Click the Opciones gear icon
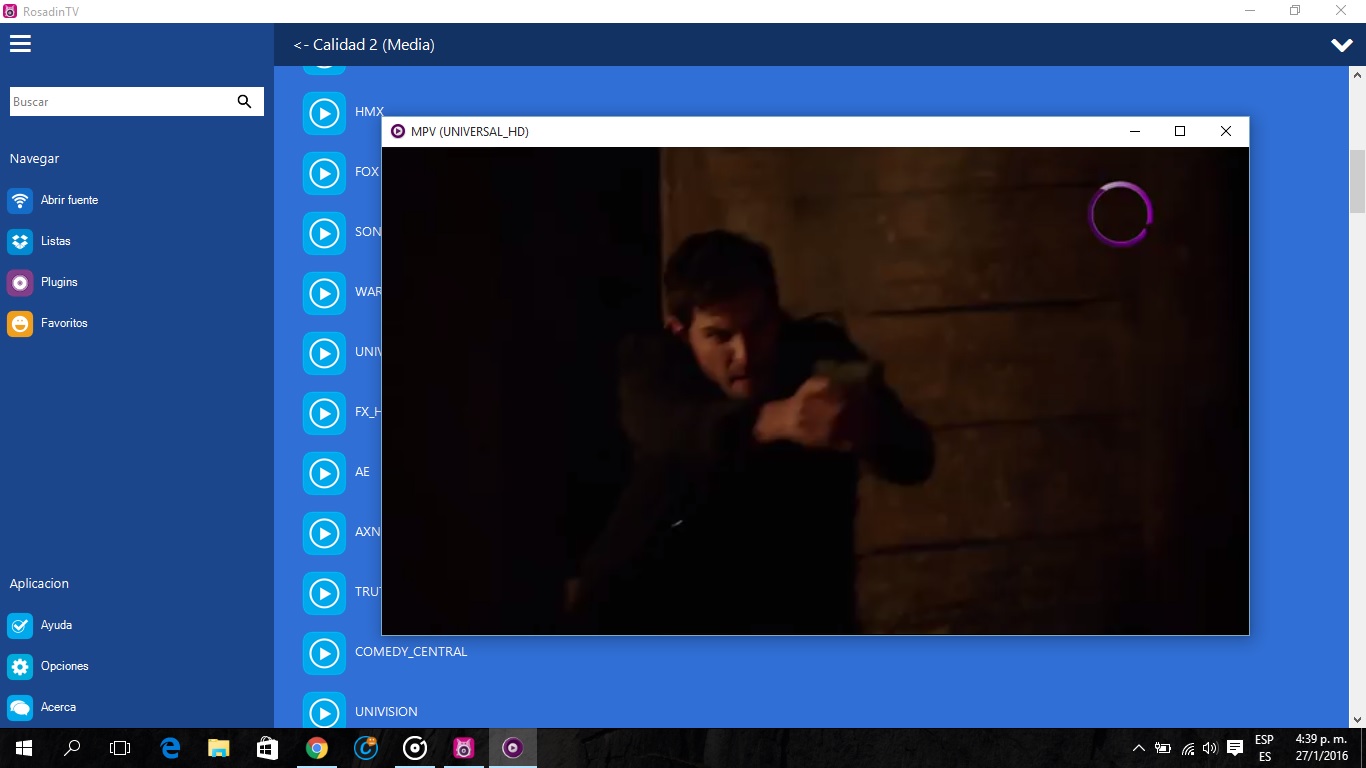Image resolution: width=1366 pixels, height=768 pixels. (x=20, y=666)
